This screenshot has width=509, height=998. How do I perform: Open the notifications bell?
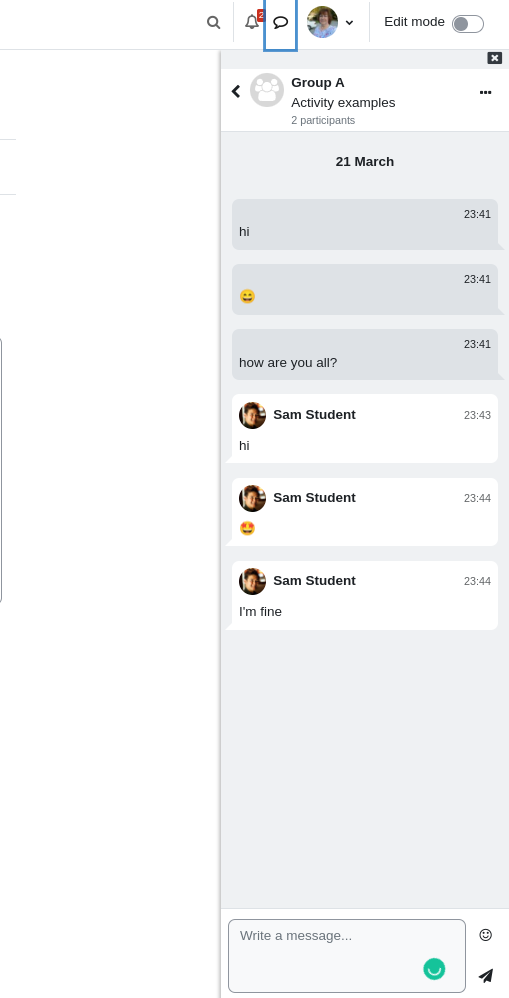(x=252, y=22)
